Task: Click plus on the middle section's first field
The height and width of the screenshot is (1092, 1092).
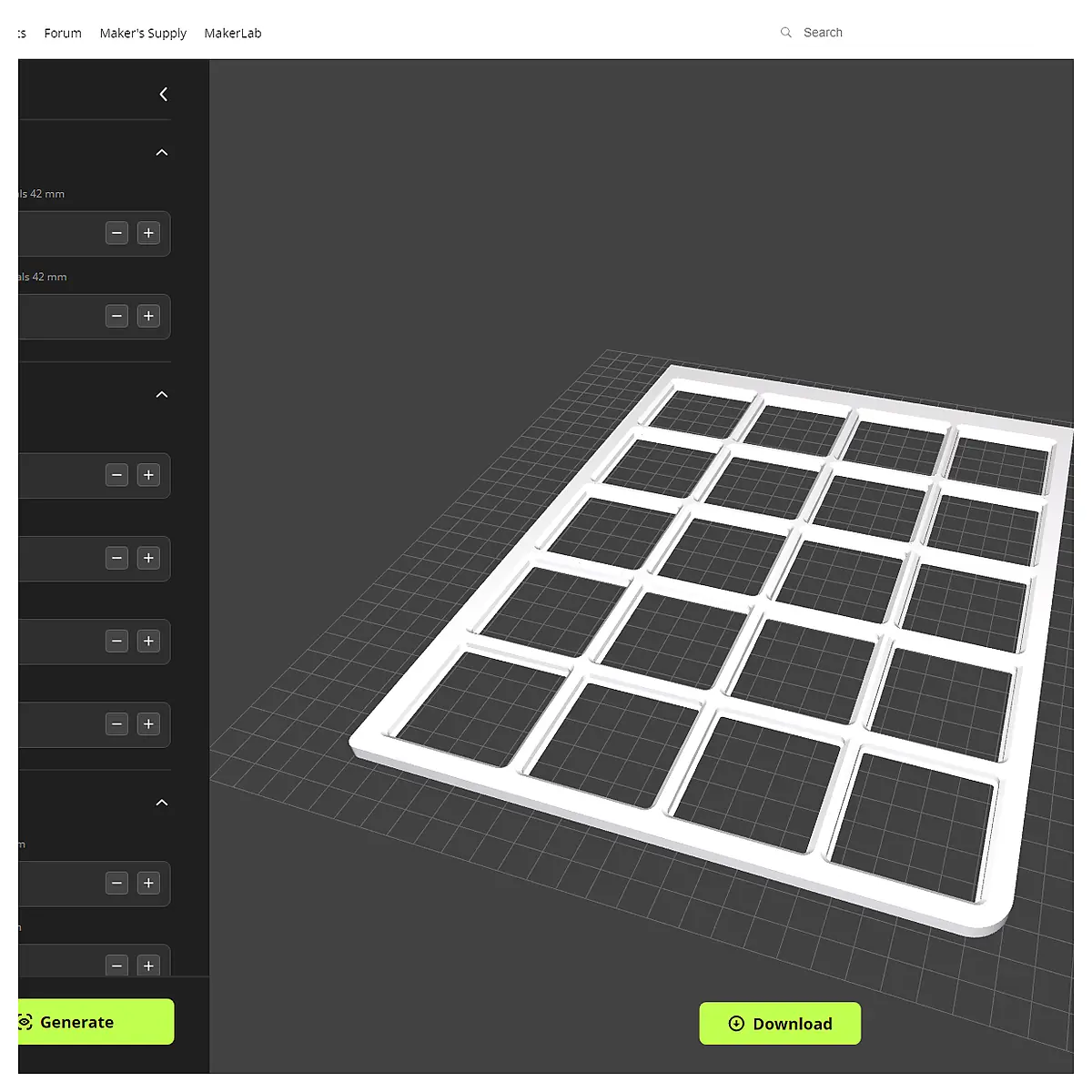Action: 148,475
